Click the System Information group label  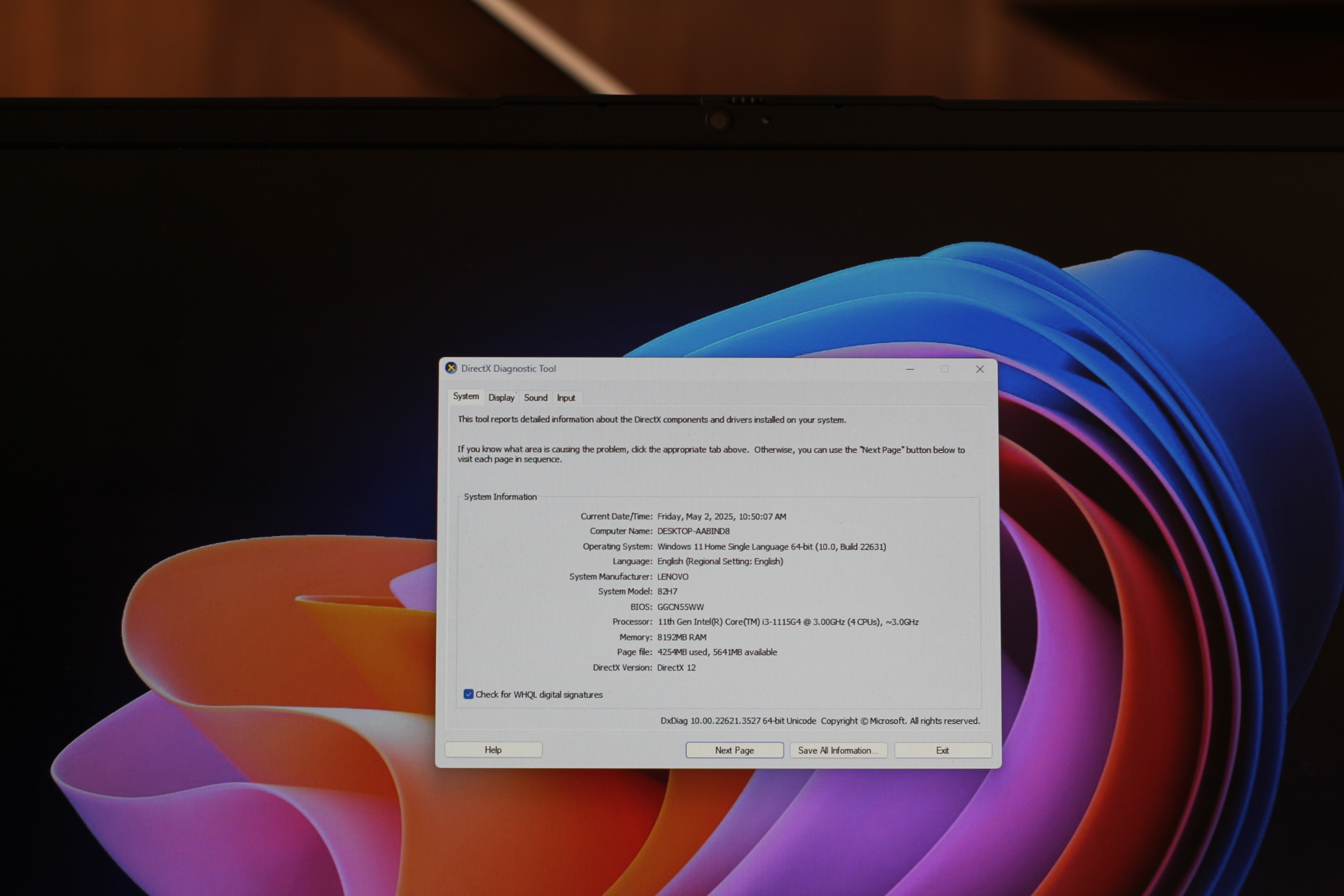point(500,497)
